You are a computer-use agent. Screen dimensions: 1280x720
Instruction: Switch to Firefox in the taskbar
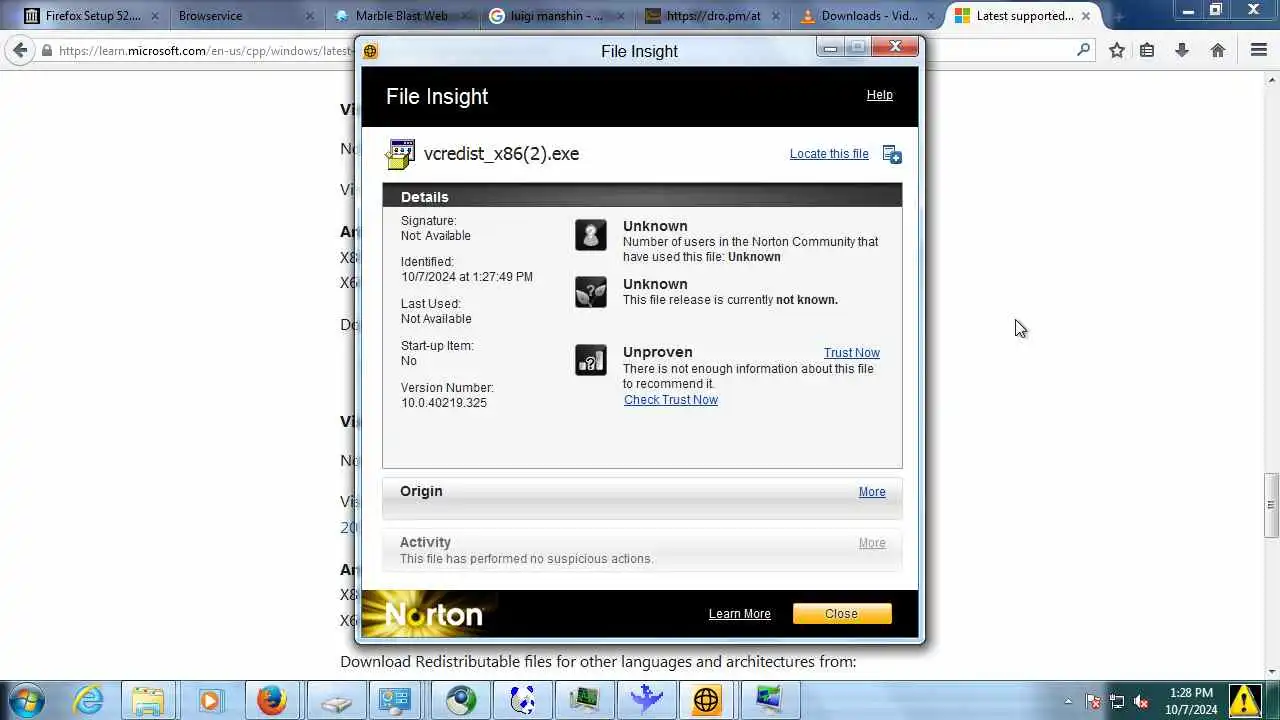[271, 700]
